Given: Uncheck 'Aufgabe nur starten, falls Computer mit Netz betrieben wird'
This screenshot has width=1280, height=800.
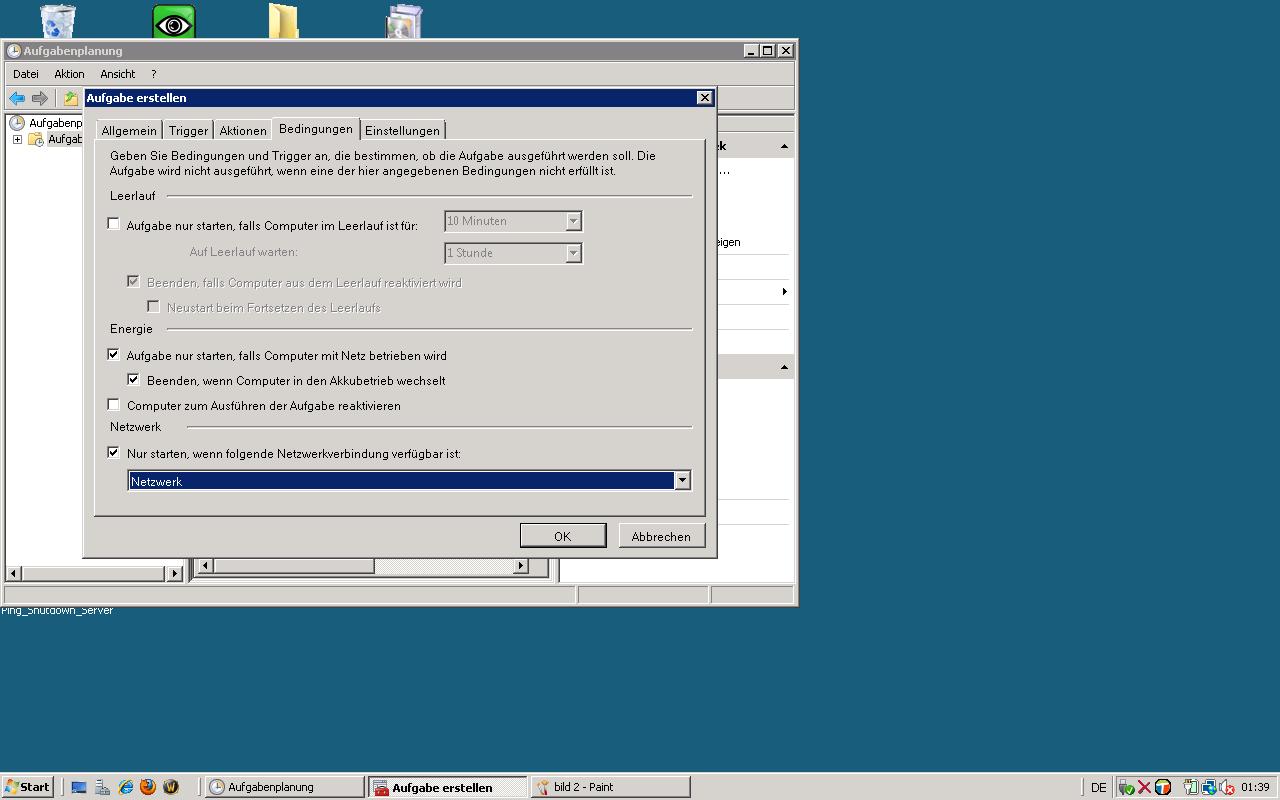Looking at the screenshot, I should click(114, 354).
